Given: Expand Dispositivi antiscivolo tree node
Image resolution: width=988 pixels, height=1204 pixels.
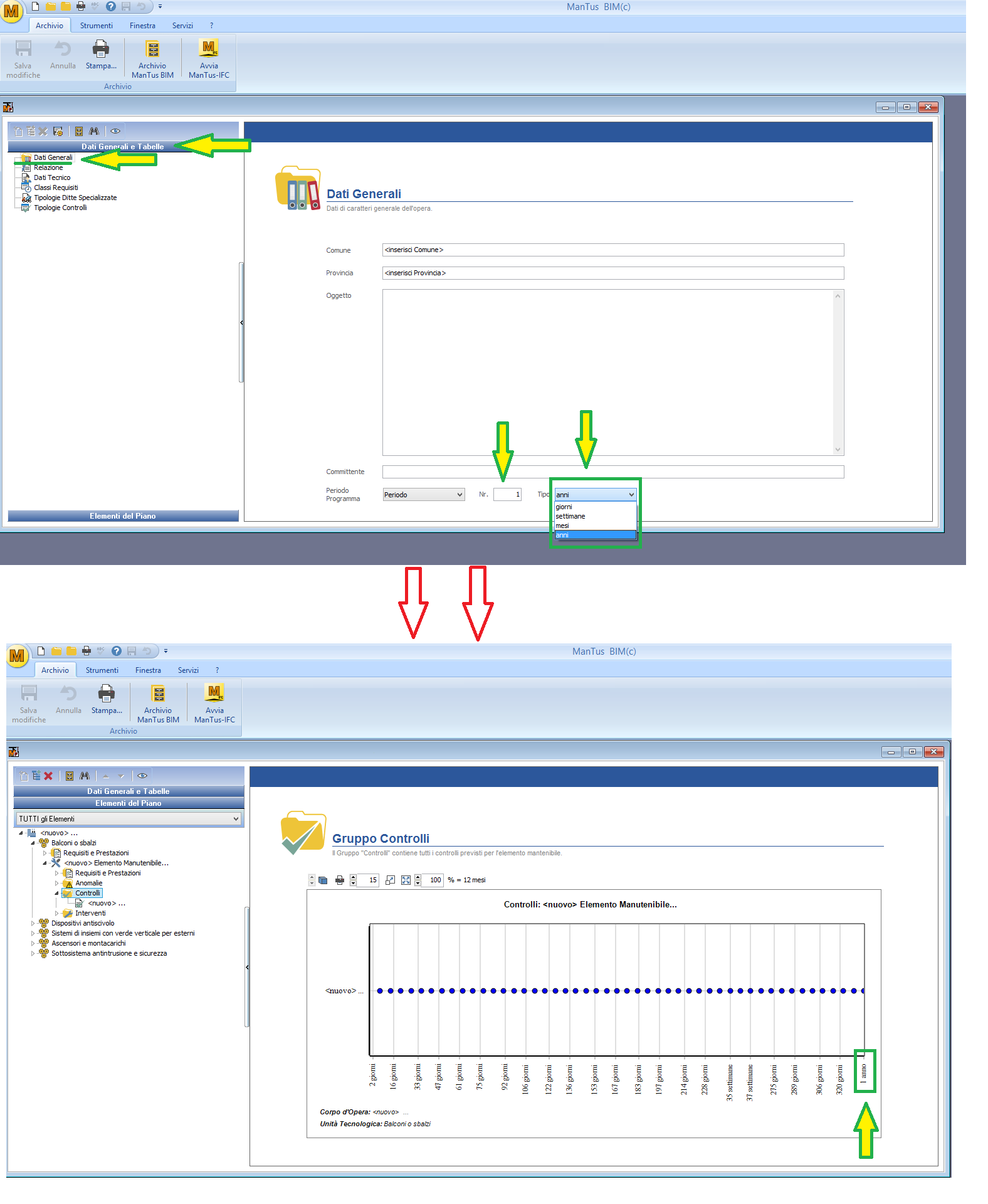Looking at the screenshot, I should (x=33, y=924).
